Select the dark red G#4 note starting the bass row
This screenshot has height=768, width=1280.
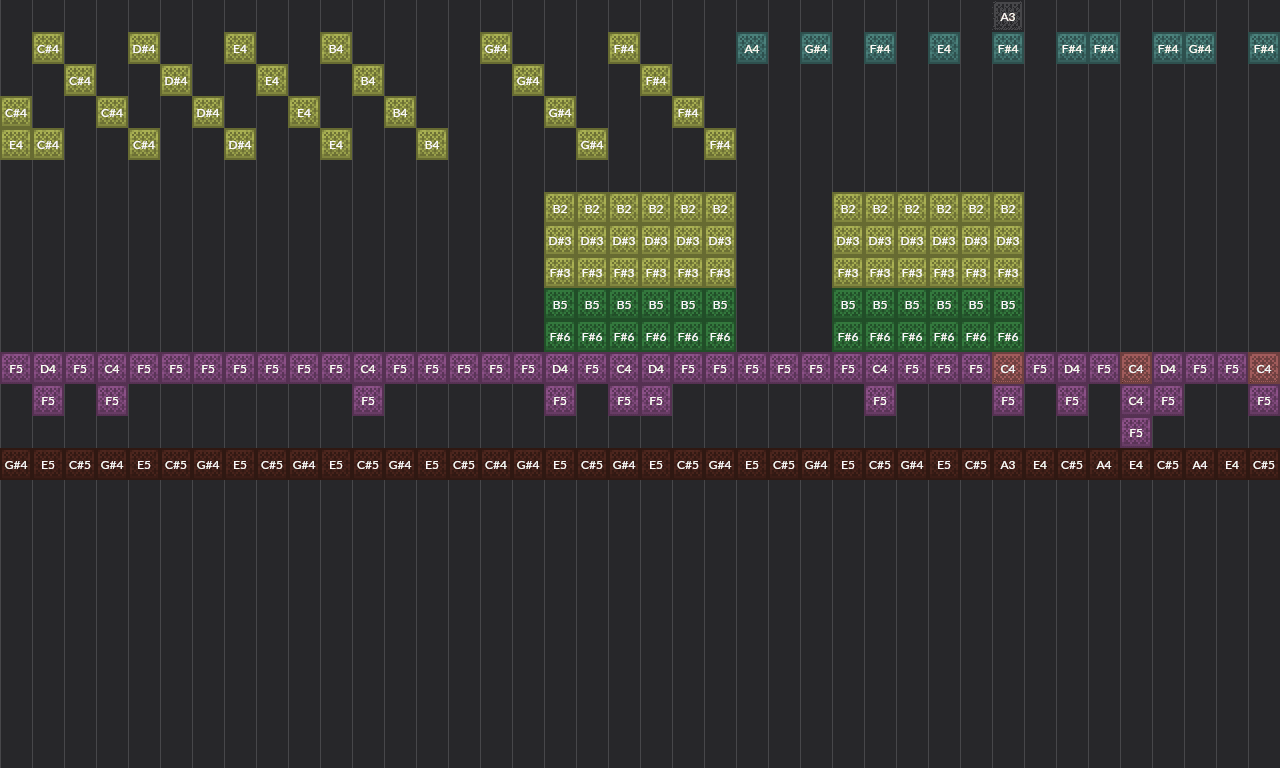(x=15, y=464)
